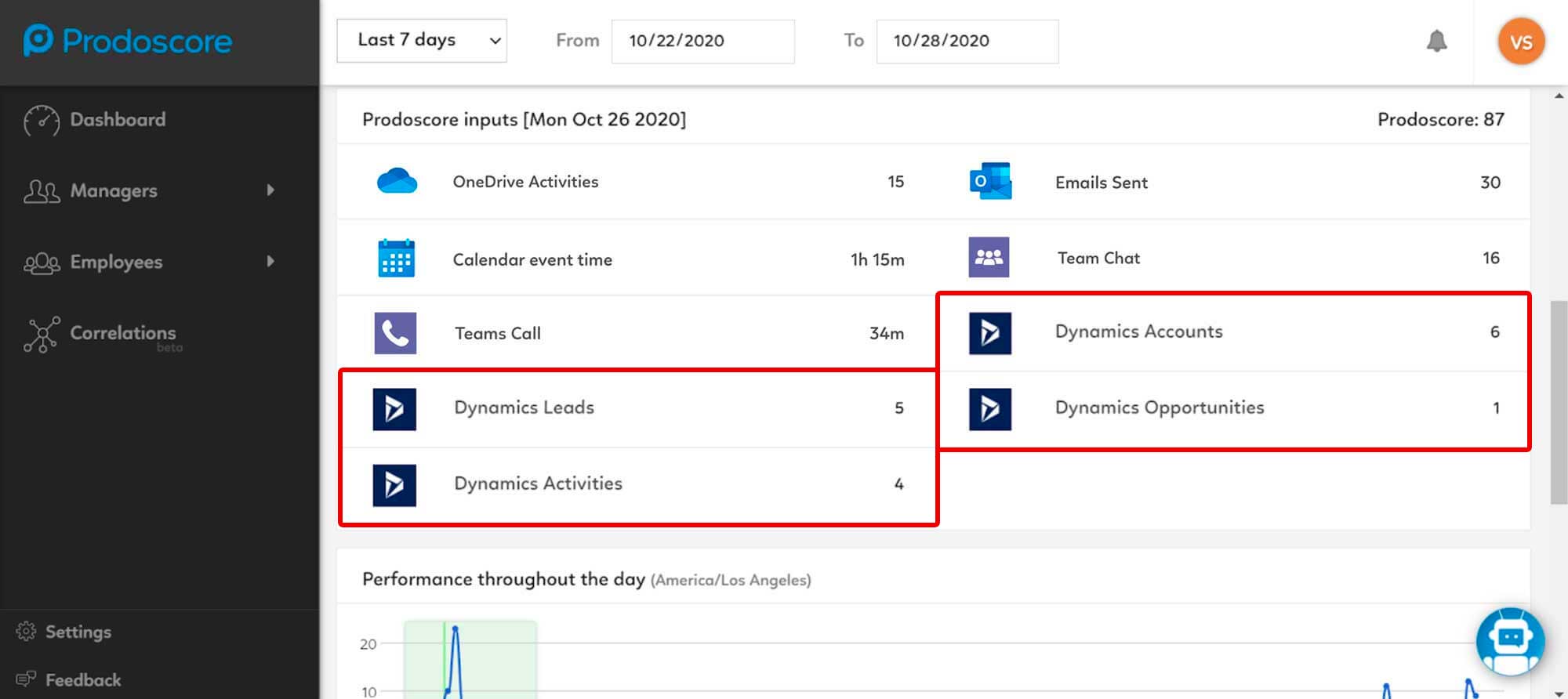Click the Outlook Emails Sent icon

point(990,181)
